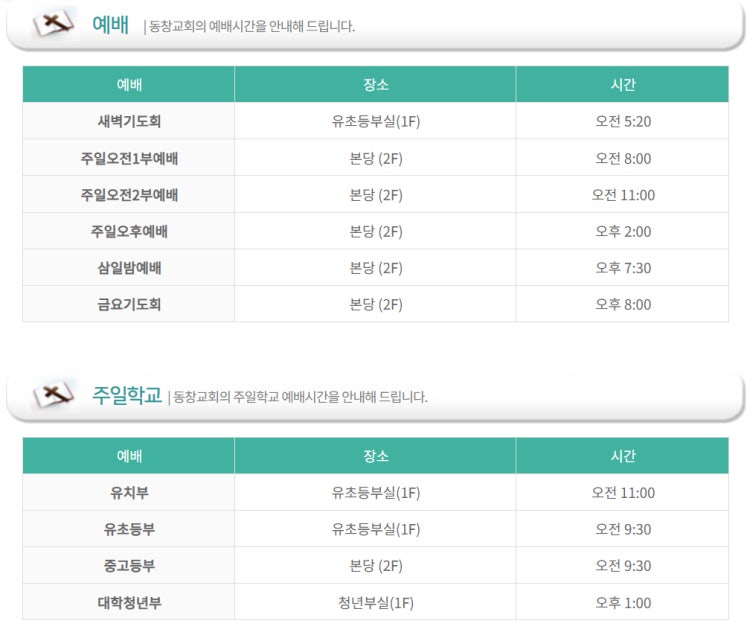Image resolution: width=750 pixels, height=629 pixels.
Task: Click 주일오후예배 place cell 본당 (2F)
Action: coord(376,232)
